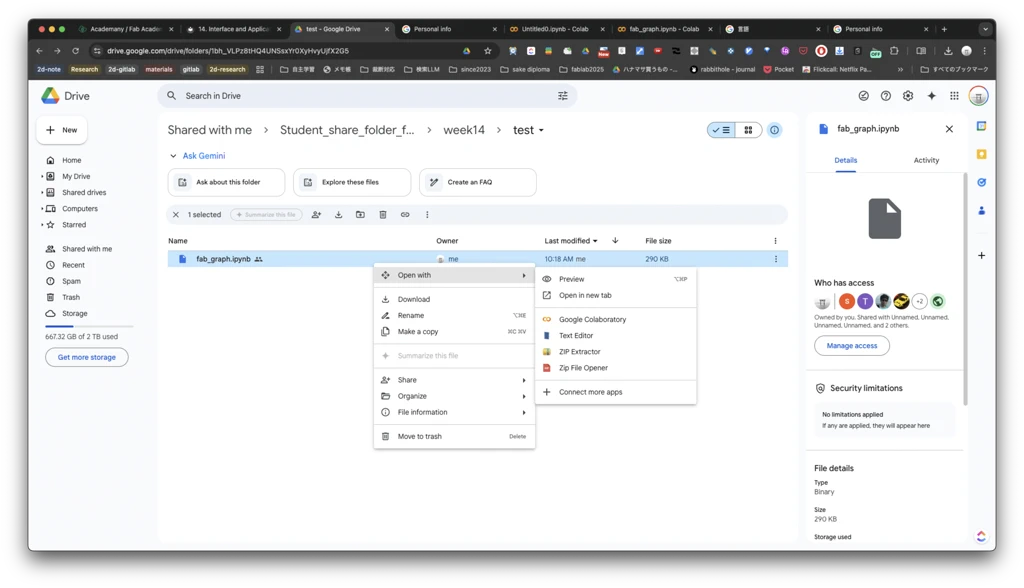Click the plus Get add-ons icon

pos(981,255)
